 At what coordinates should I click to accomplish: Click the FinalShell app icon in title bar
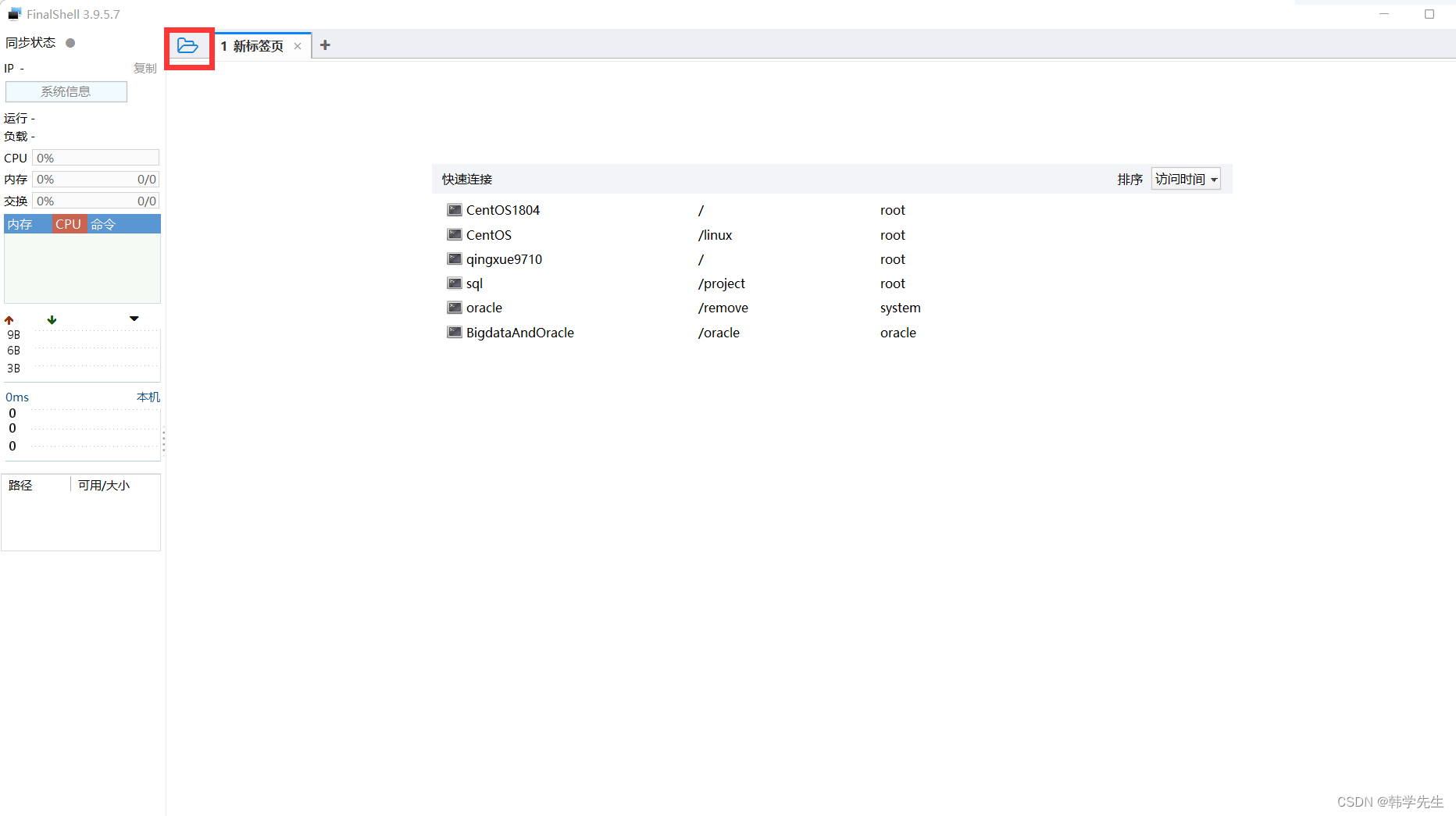[x=15, y=14]
